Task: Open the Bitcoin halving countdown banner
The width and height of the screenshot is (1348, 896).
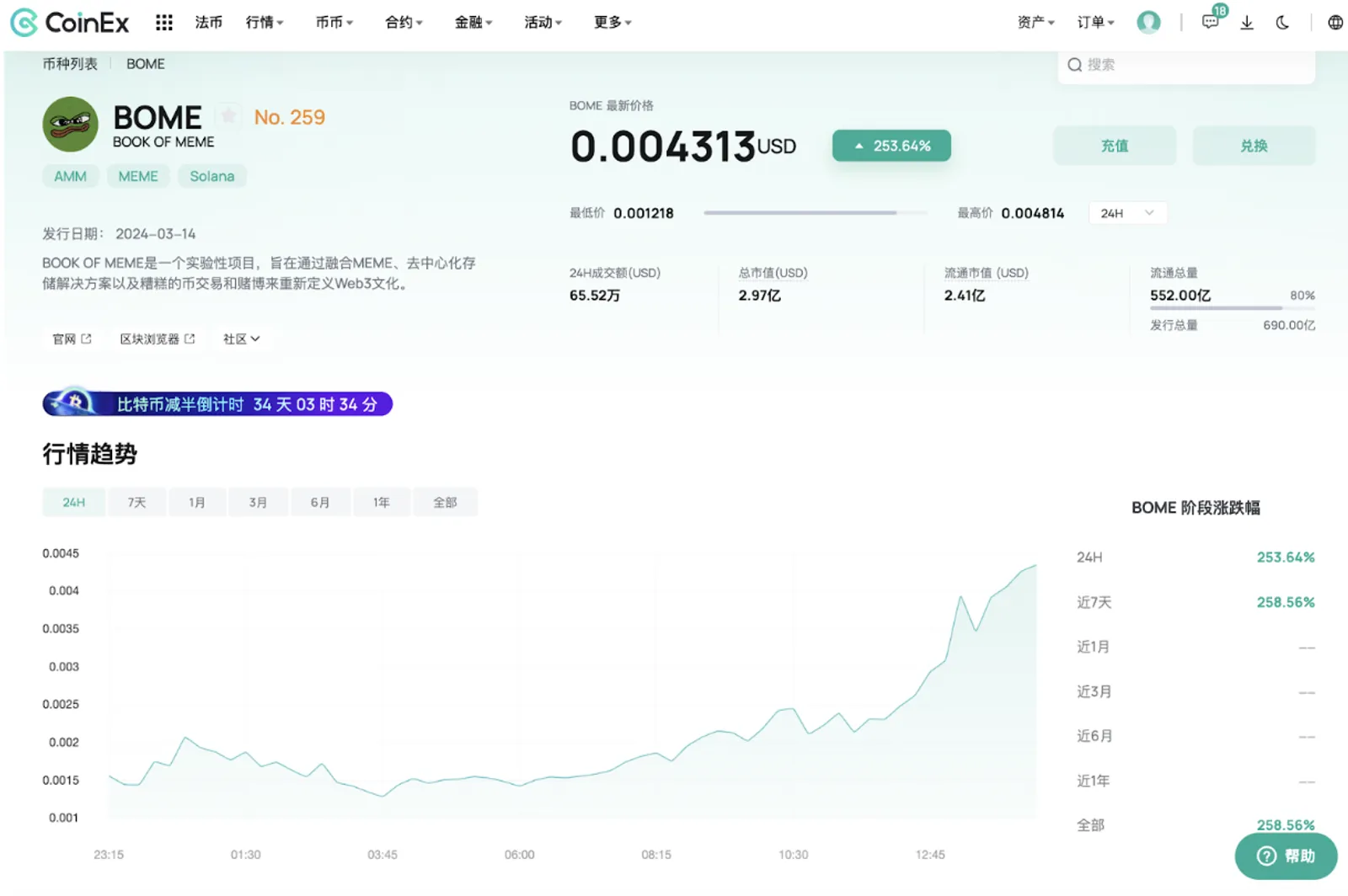Action: point(217,404)
